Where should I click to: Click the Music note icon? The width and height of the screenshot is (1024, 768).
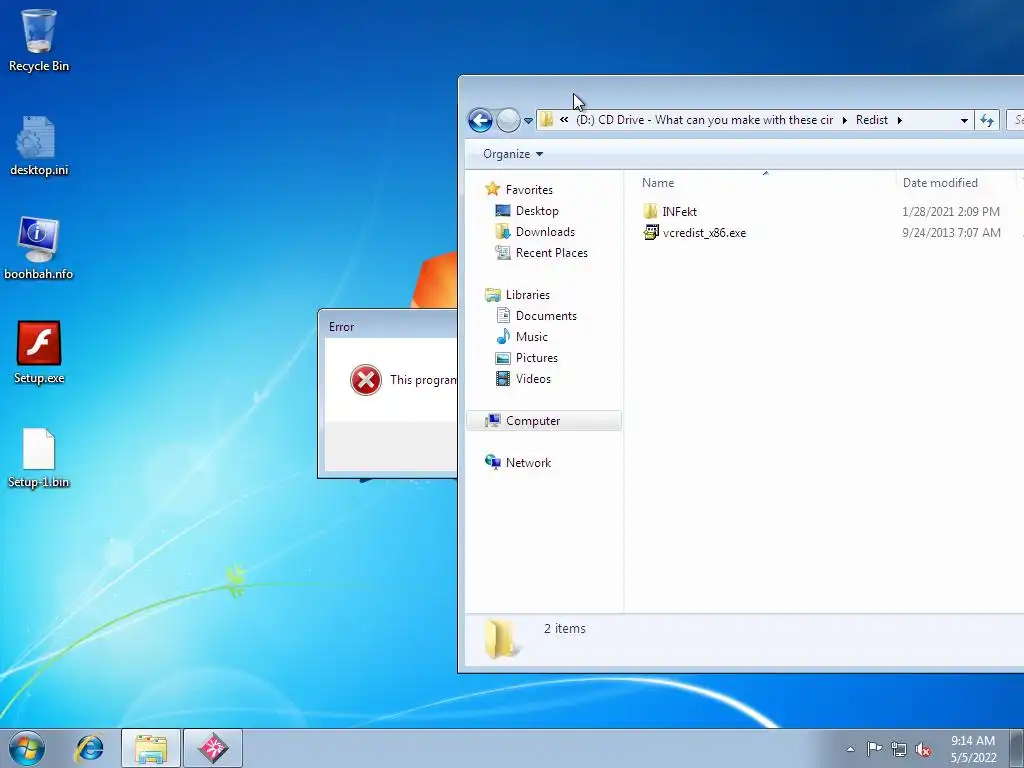point(503,336)
